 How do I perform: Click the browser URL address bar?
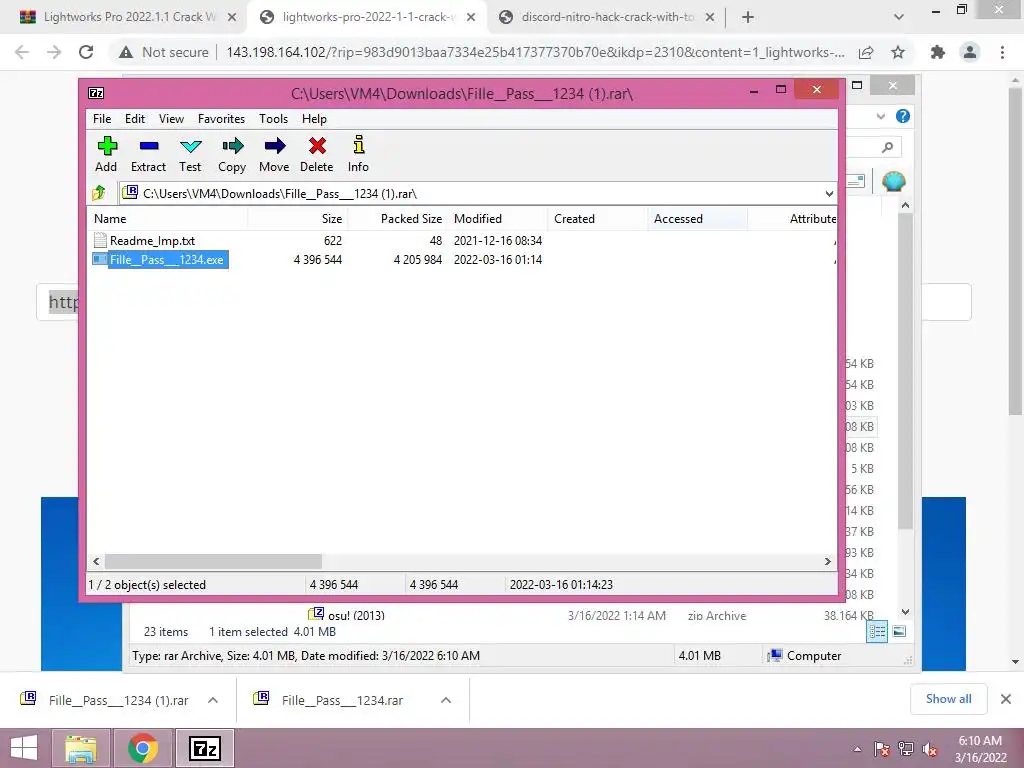coord(535,52)
